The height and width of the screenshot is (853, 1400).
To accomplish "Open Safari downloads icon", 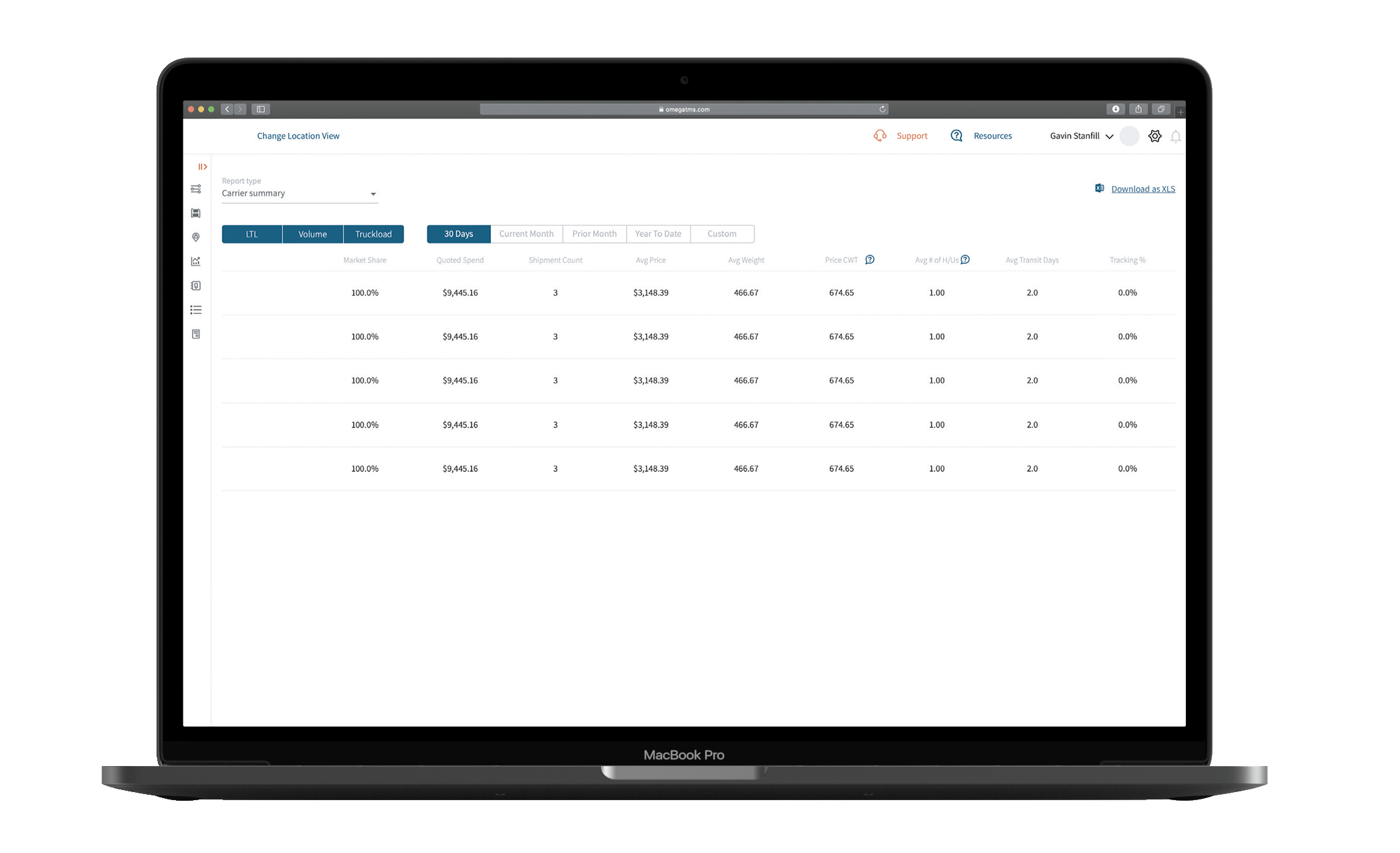I will (x=1116, y=109).
